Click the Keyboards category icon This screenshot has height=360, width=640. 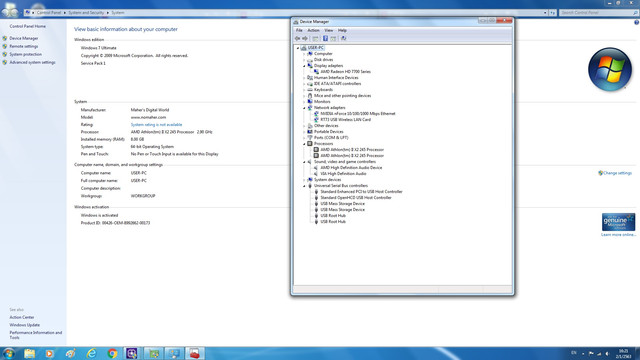tap(310, 89)
